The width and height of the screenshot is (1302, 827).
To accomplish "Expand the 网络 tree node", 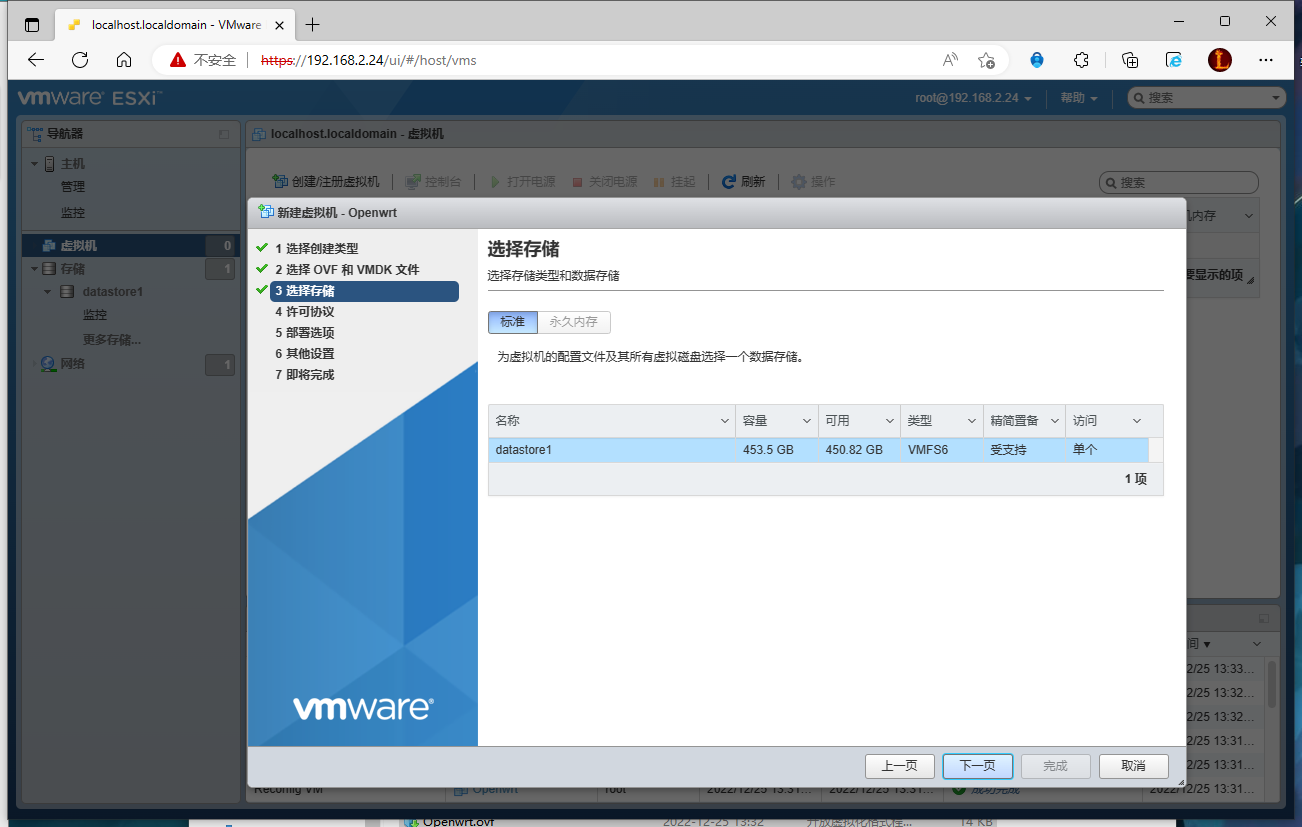I will (x=34, y=364).
